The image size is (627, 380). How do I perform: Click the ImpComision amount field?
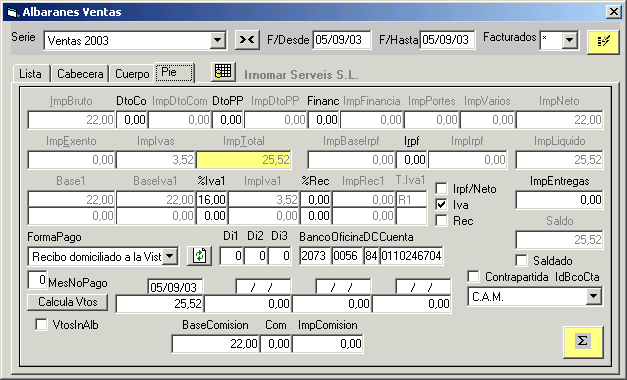(x=327, y=344)
